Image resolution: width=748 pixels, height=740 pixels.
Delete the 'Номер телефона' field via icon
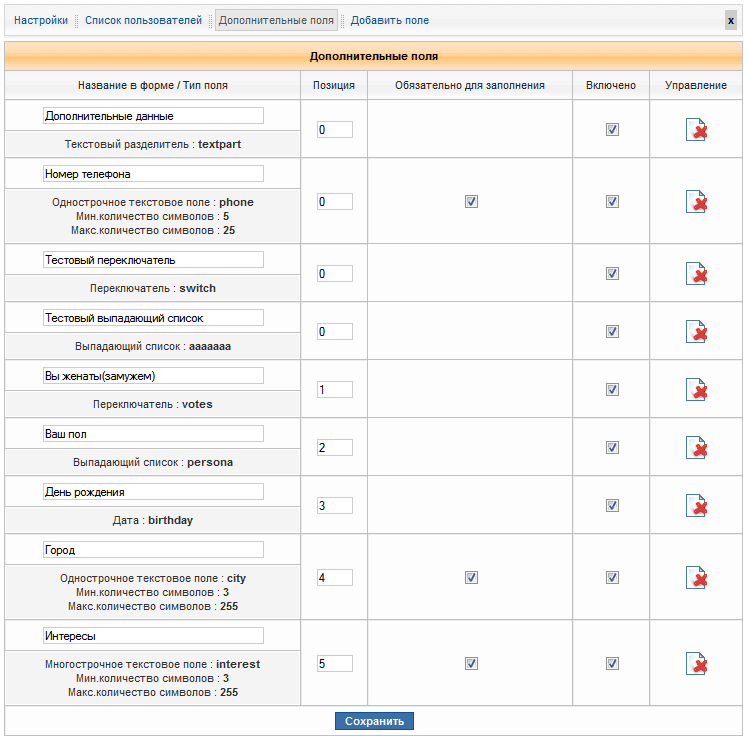click(x=696, y=202)
